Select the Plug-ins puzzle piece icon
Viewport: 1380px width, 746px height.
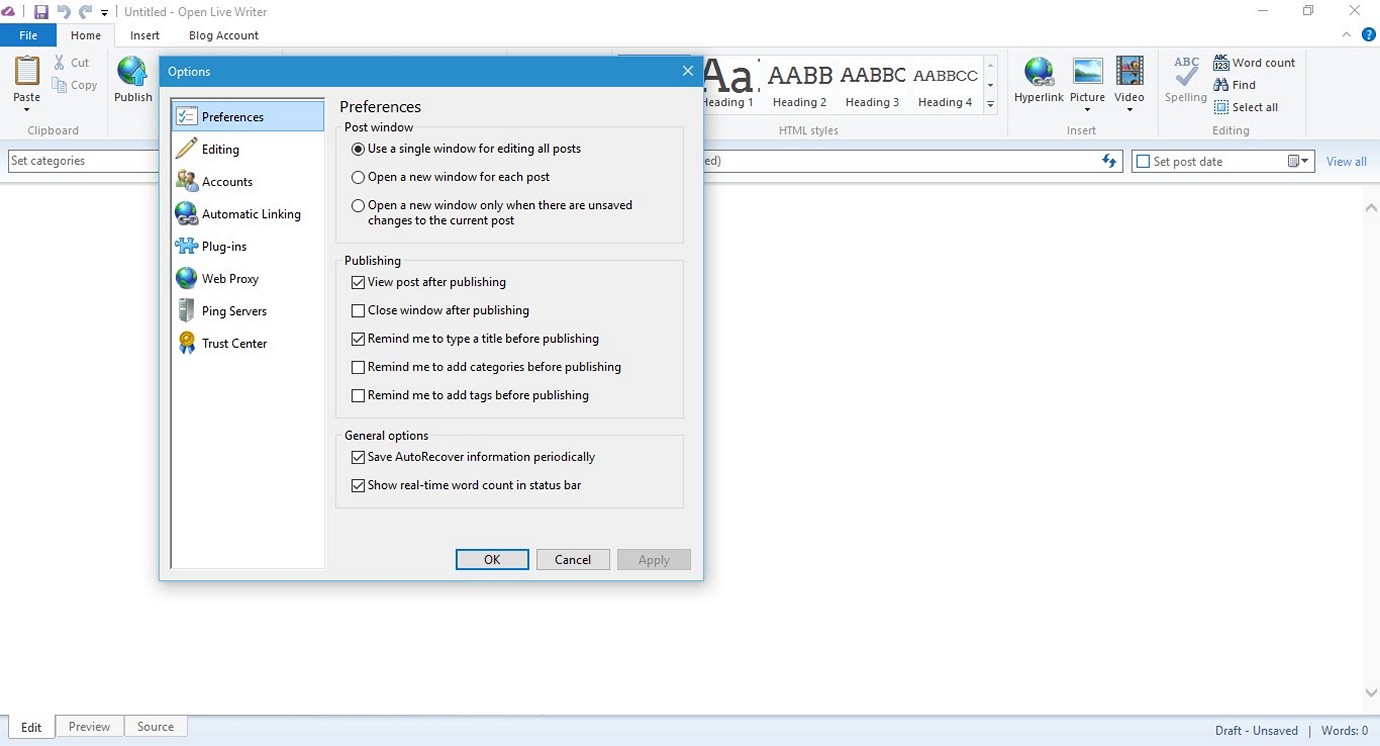[186, 246]
